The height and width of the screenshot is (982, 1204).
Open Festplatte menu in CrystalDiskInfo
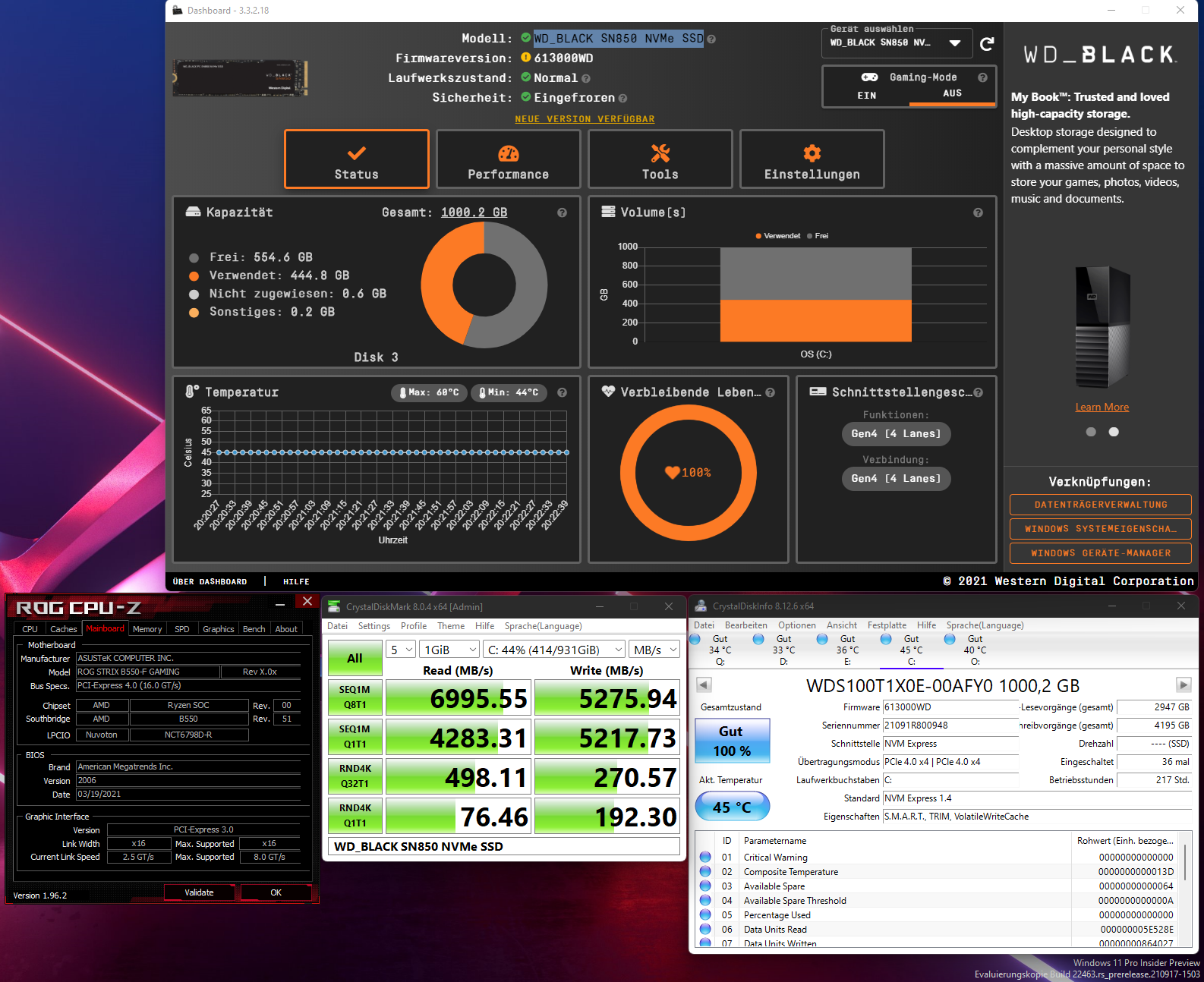(x=887, y=625)
